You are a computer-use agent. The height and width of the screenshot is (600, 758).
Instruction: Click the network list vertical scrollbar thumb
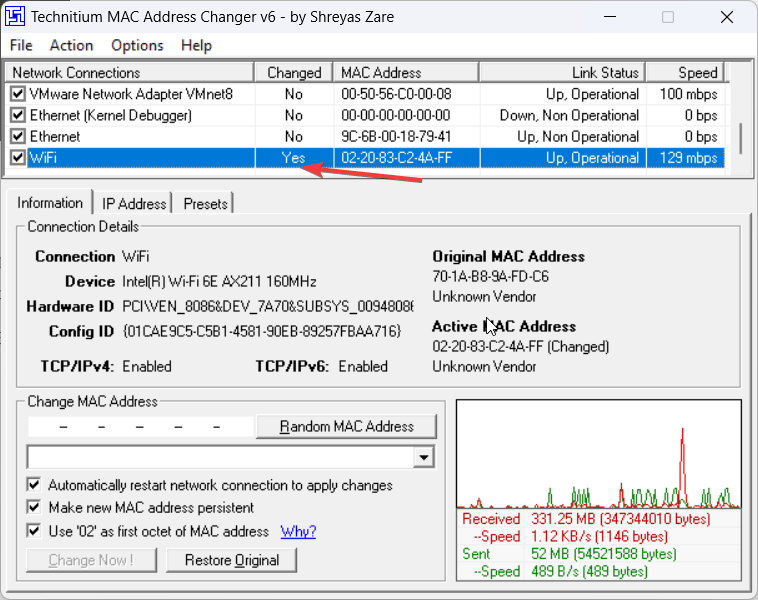740,138
